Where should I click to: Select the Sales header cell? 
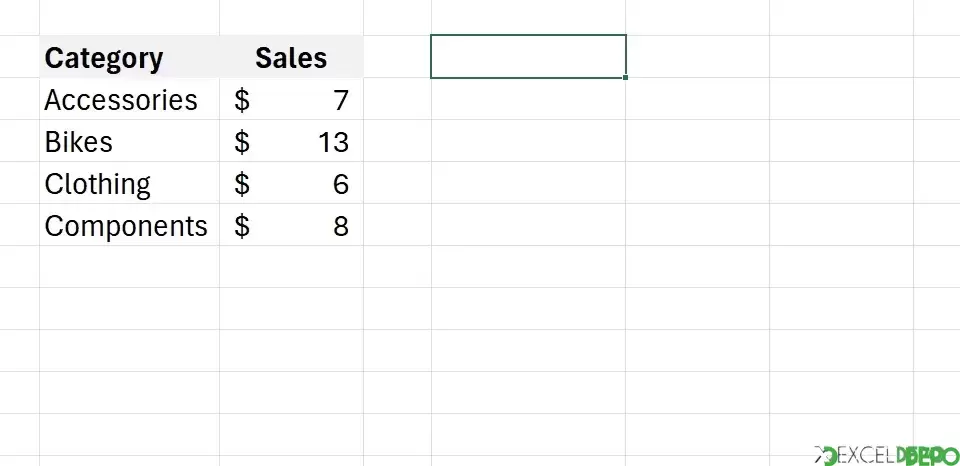[x=291, y=57]
